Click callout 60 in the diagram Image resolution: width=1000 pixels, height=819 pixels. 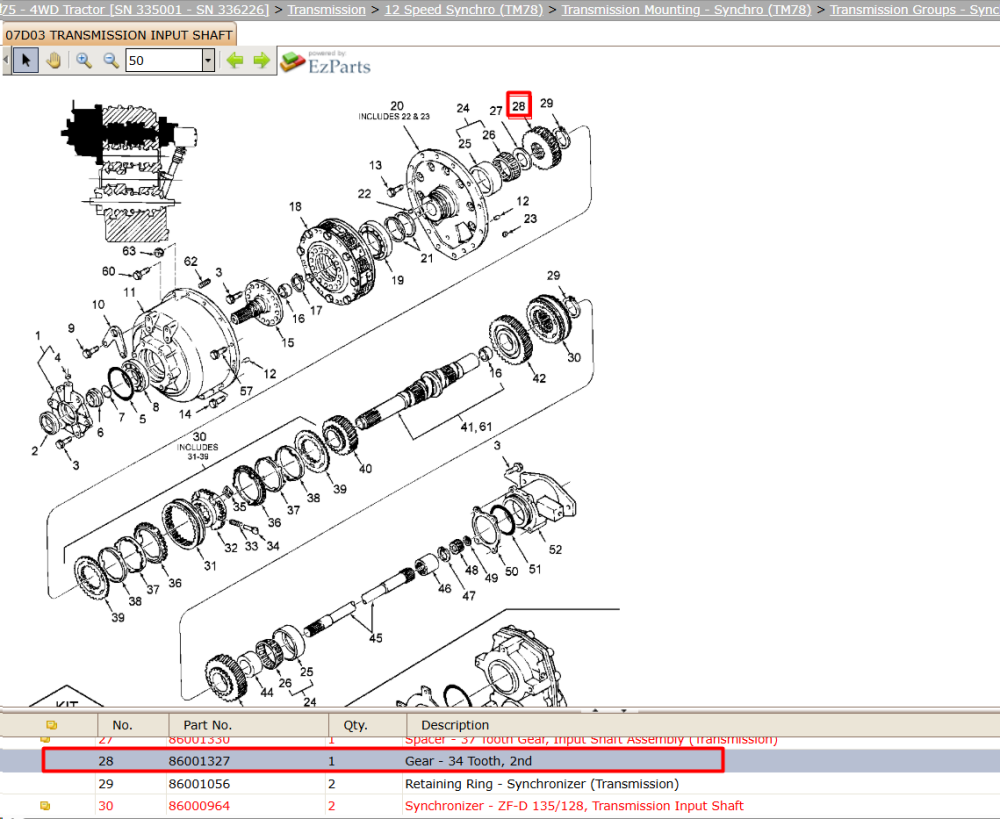(108, 271)
